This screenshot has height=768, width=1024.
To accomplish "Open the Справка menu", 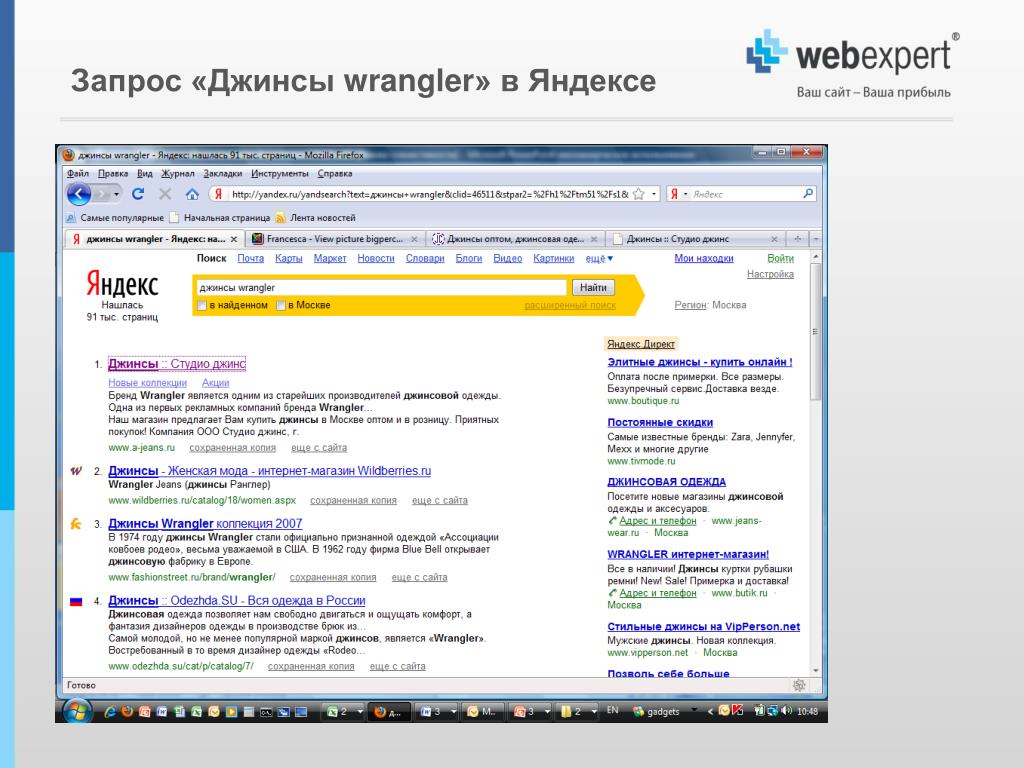I will [335, 174].
